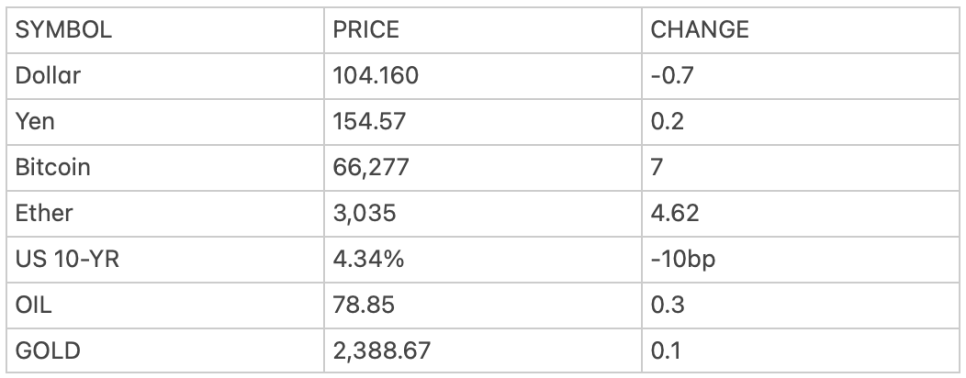Click the Ether symbol cell
966x378 pixels.
(165, 214)
